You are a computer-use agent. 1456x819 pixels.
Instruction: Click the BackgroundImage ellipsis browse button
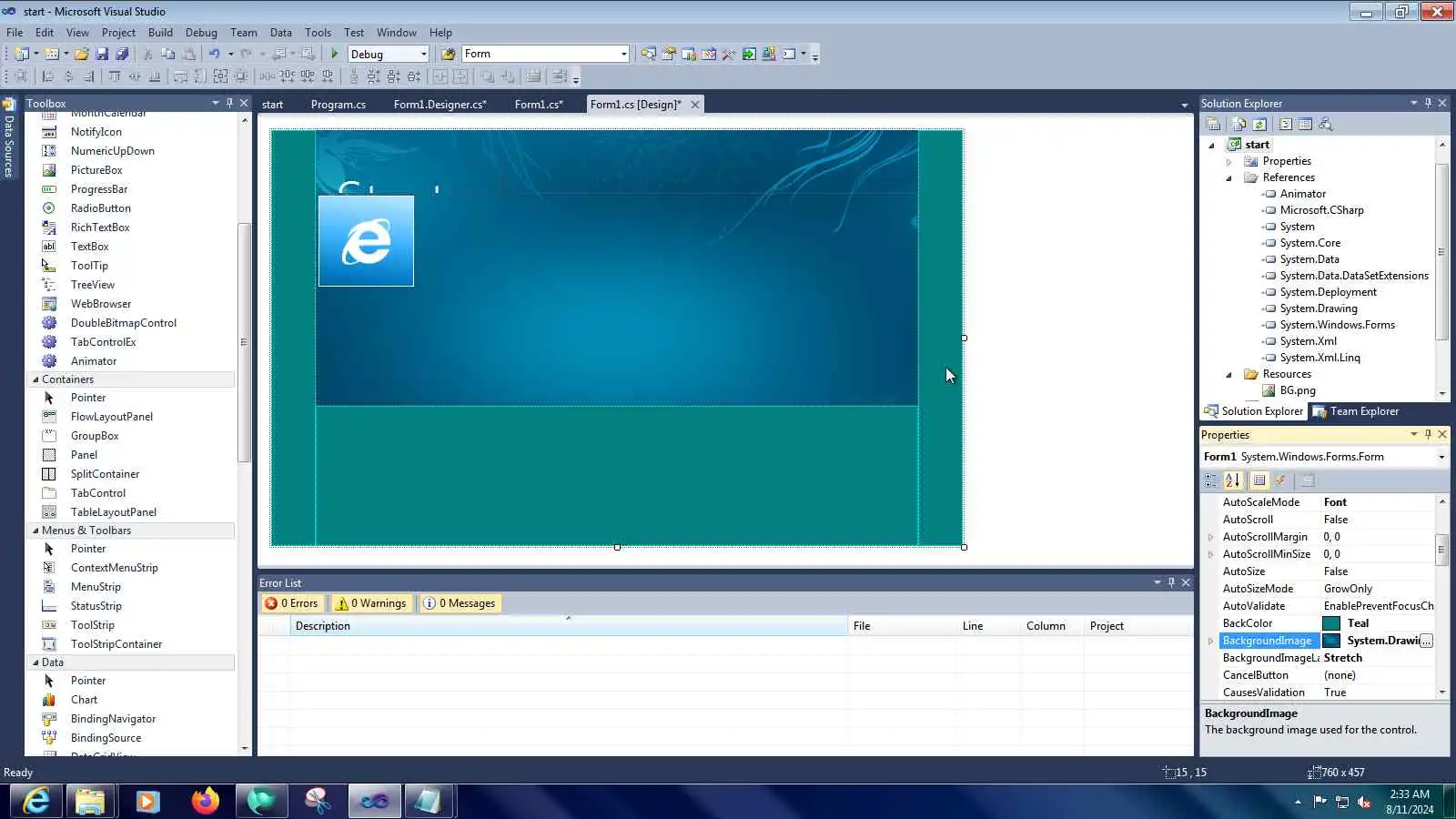pos(1426,641)
